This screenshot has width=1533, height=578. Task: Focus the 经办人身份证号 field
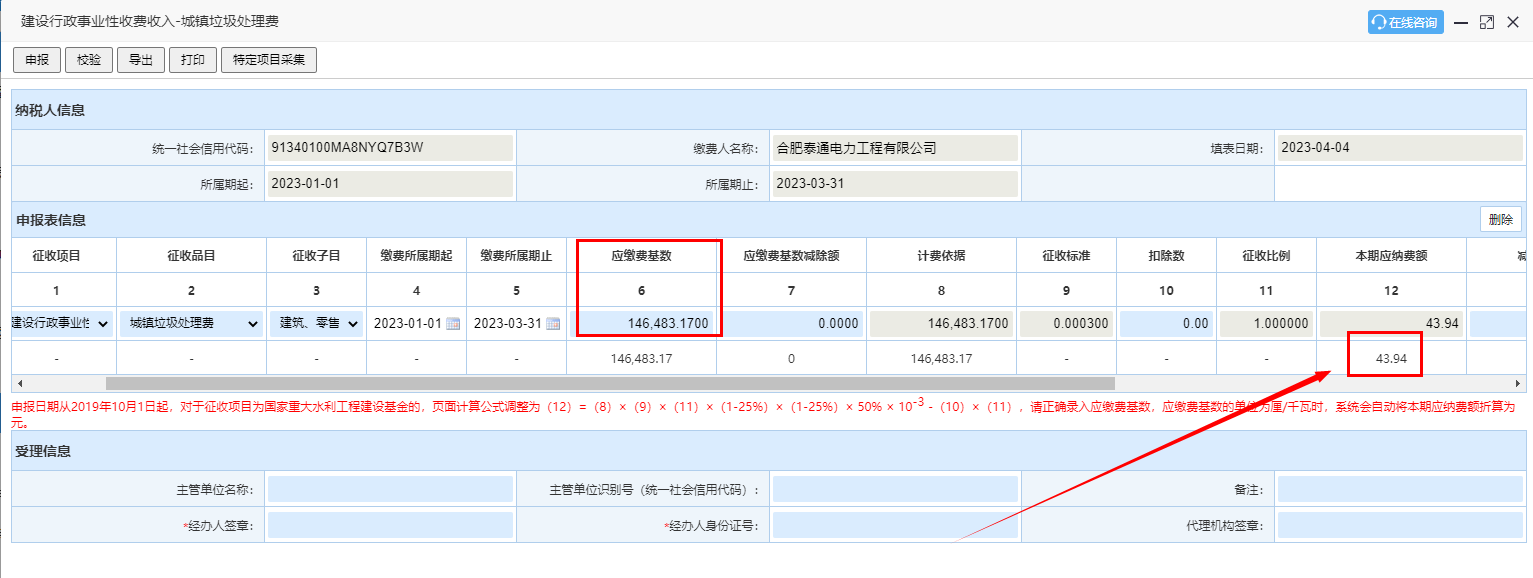[x=895, y=525]
